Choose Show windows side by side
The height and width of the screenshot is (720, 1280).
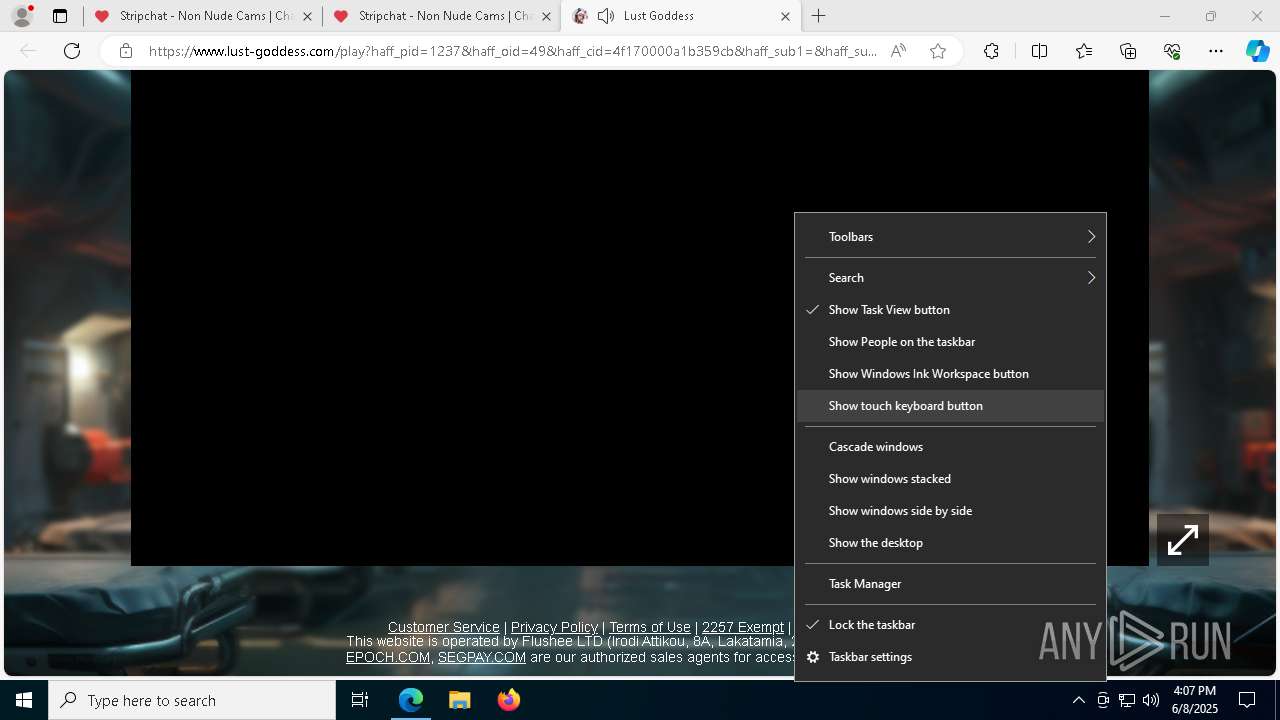(950, 511)
